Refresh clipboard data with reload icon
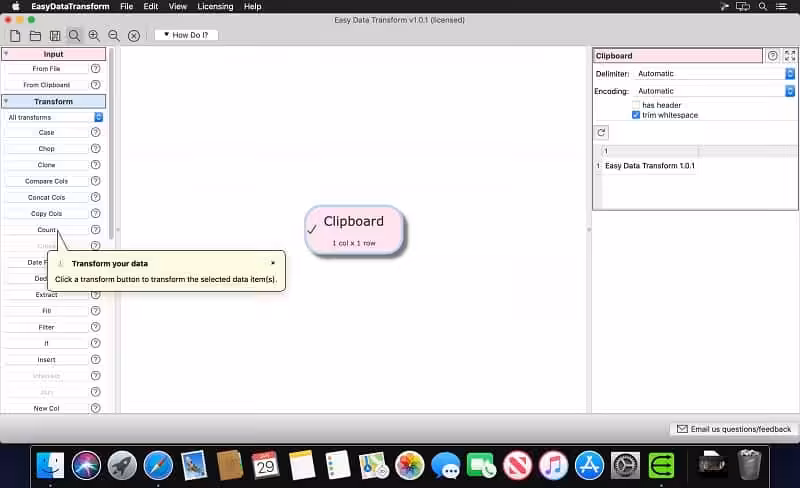Viewport: 800px width, 488px height. [602, 133]
